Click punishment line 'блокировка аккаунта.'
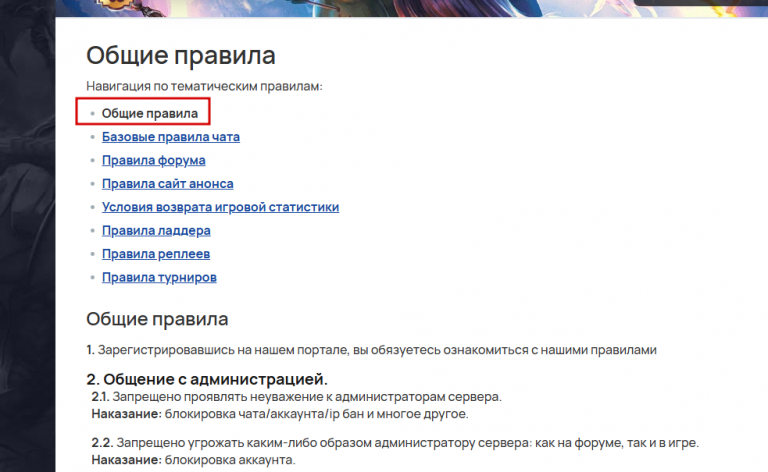 point(193,460)
